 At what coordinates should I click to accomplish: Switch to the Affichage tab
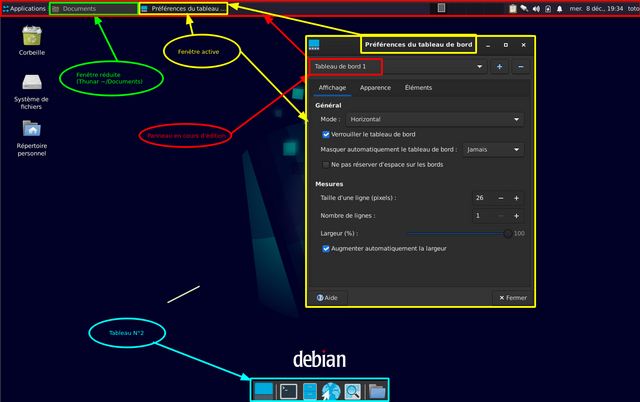(x=332, y=88)
